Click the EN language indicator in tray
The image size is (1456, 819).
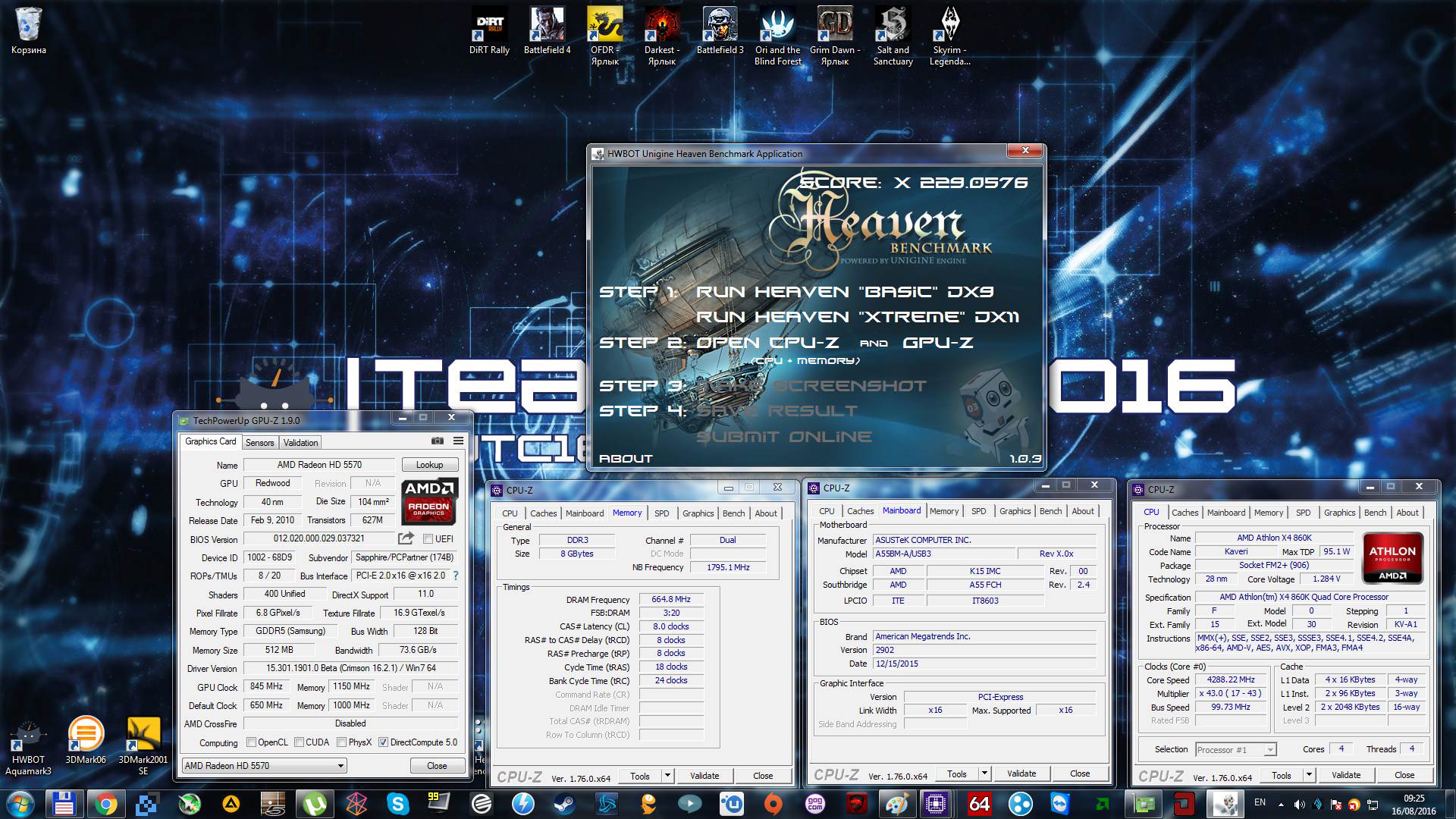tap(1260, 802)
